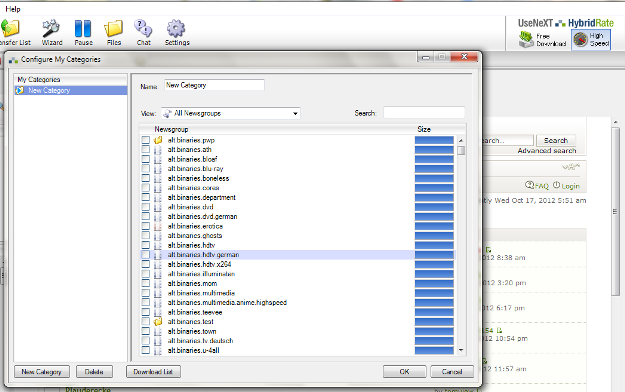Open the Files folder icon
Screen dimensions: 625x392
(x=114, y=29)
